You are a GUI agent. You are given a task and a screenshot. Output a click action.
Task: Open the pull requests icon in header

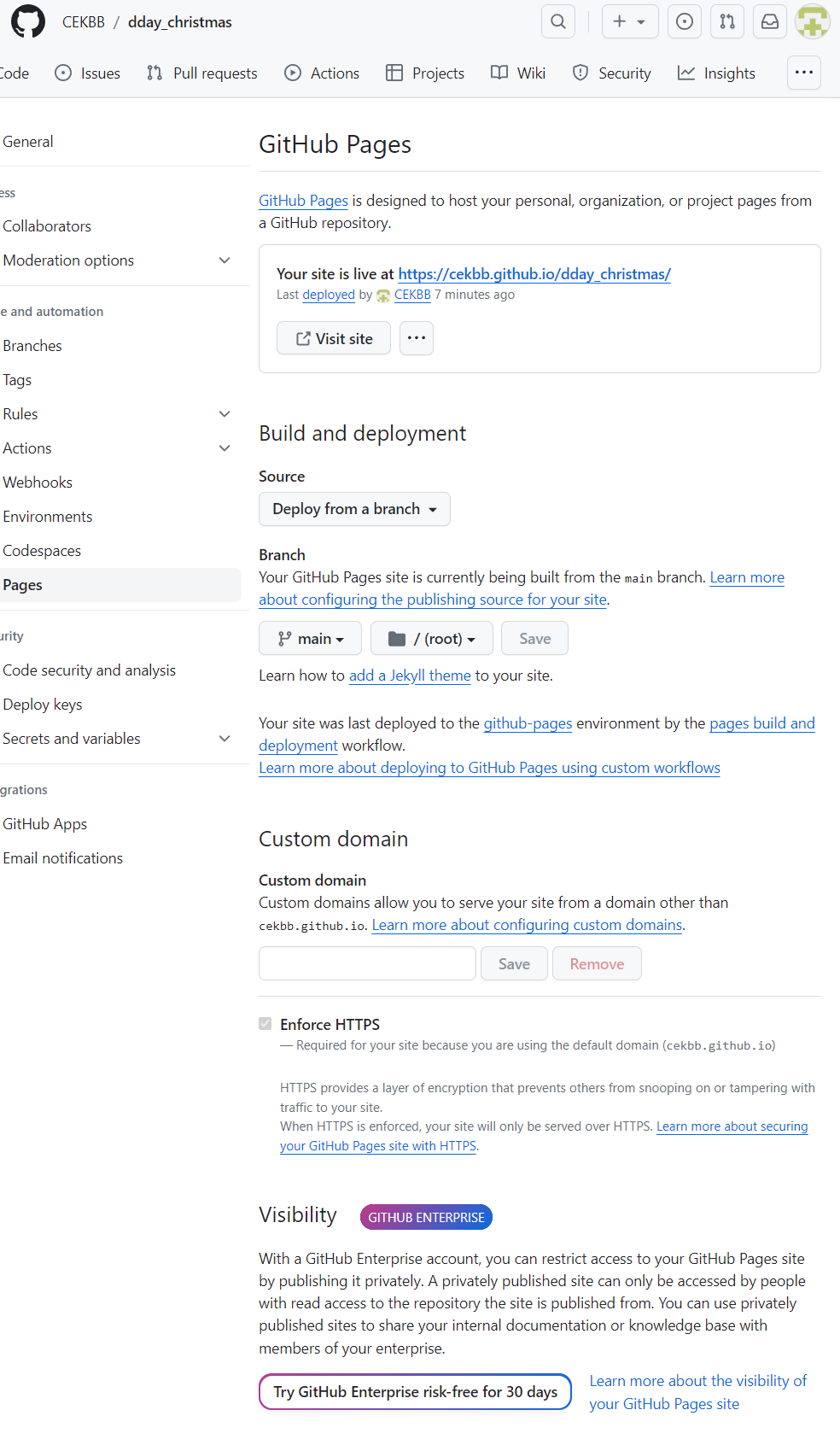727,21
